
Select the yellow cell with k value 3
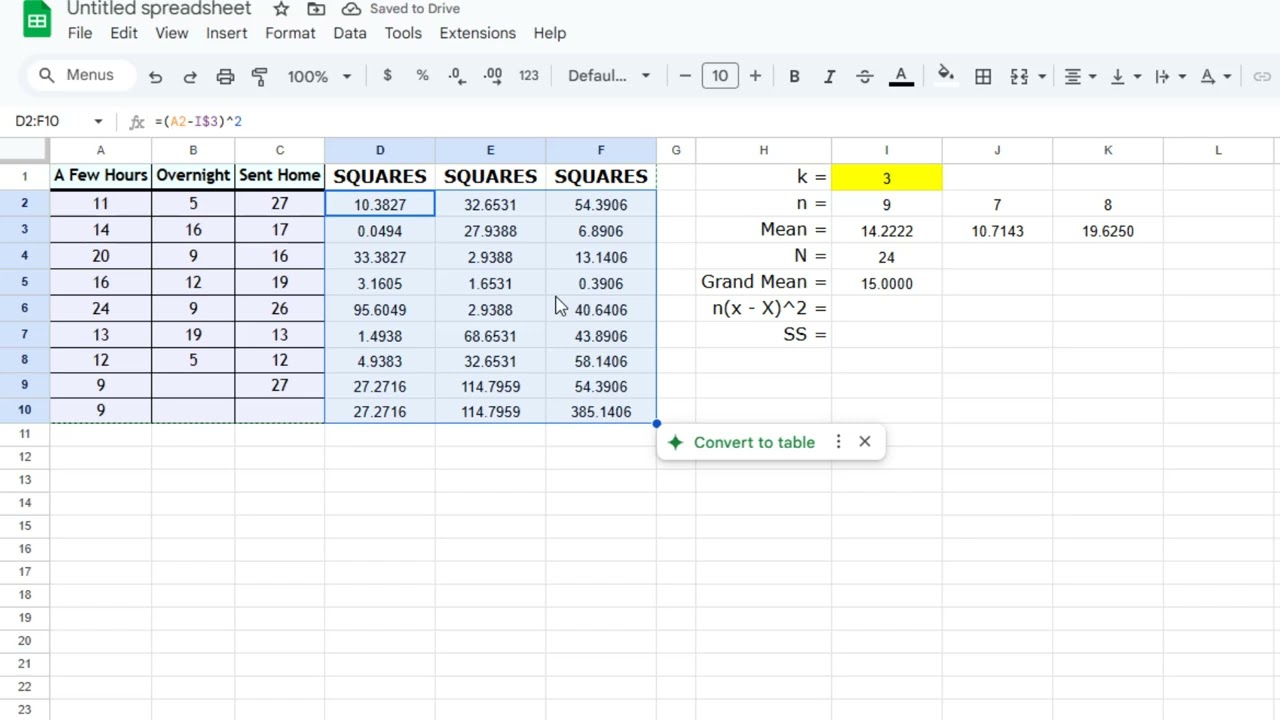(x=886, y=177)
